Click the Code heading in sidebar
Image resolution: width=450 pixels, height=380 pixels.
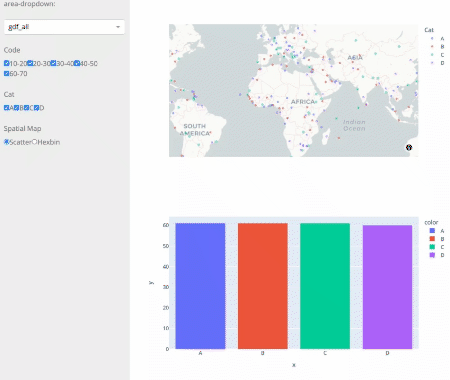pos(12,50)
